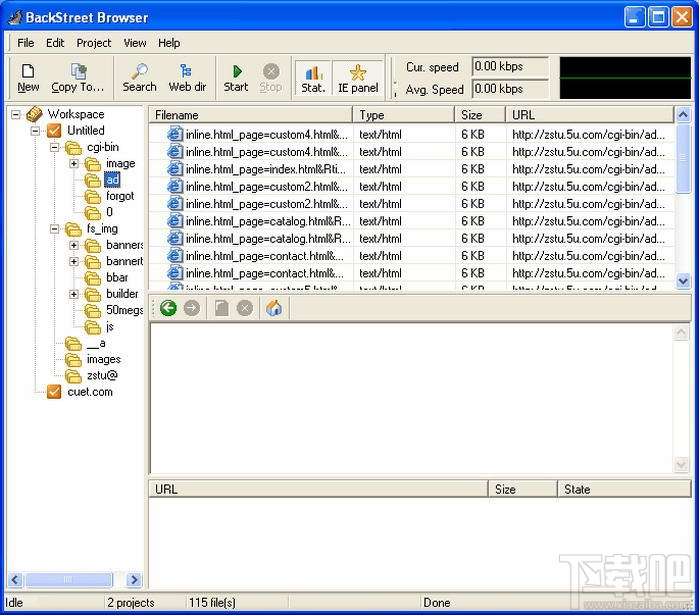
Task: Open the Project menu
Action: (94, 43)
